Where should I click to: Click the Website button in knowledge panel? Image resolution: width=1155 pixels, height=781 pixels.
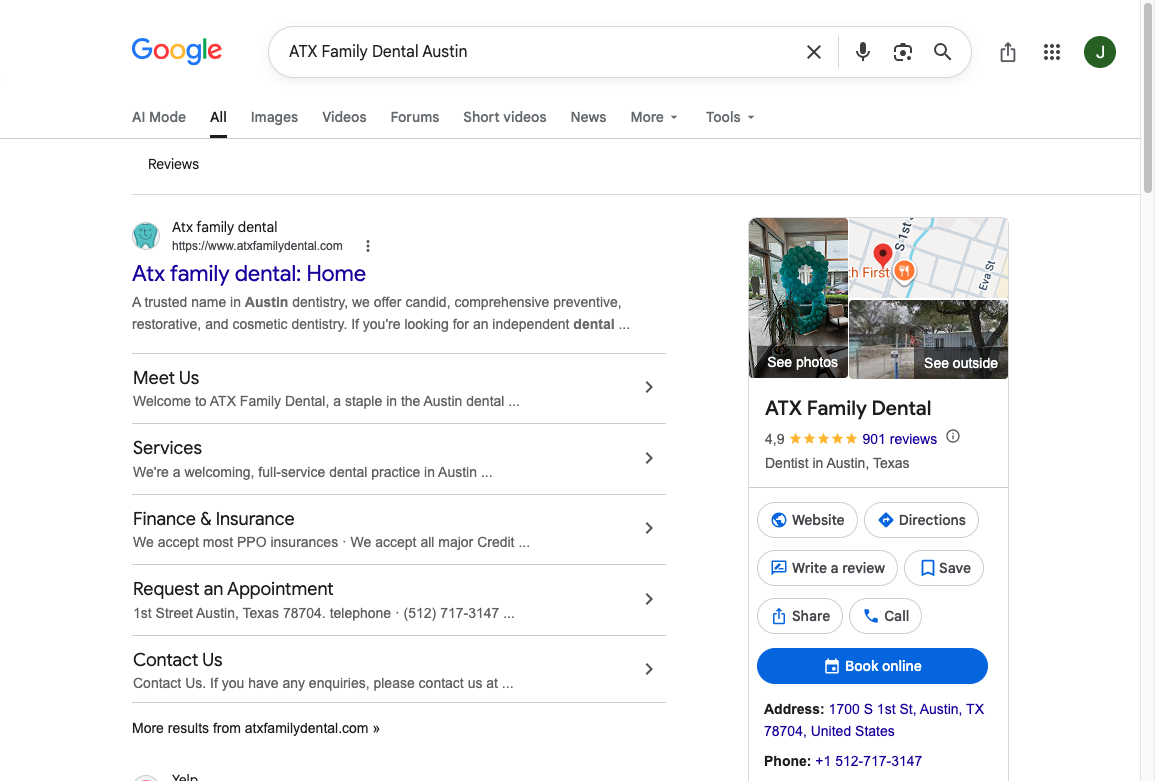pyautogui.click(x=807, y=520)
